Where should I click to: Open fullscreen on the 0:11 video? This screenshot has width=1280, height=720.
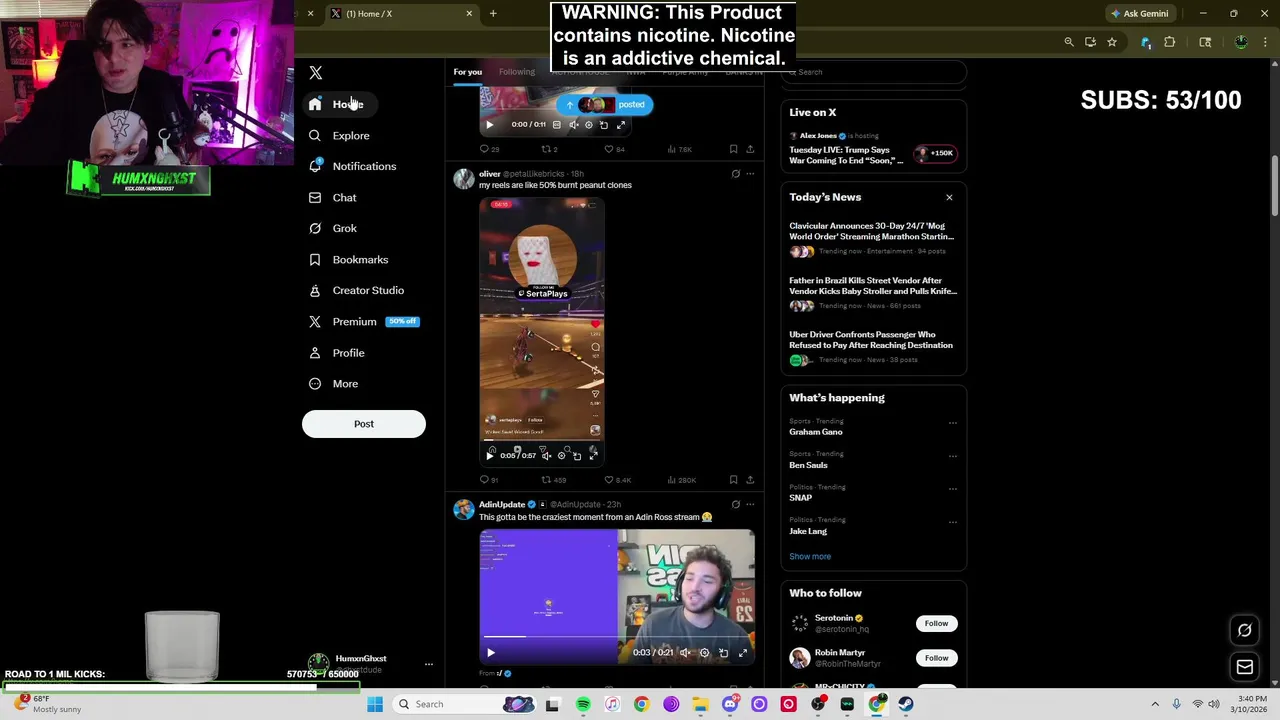(x=621, y=125)
